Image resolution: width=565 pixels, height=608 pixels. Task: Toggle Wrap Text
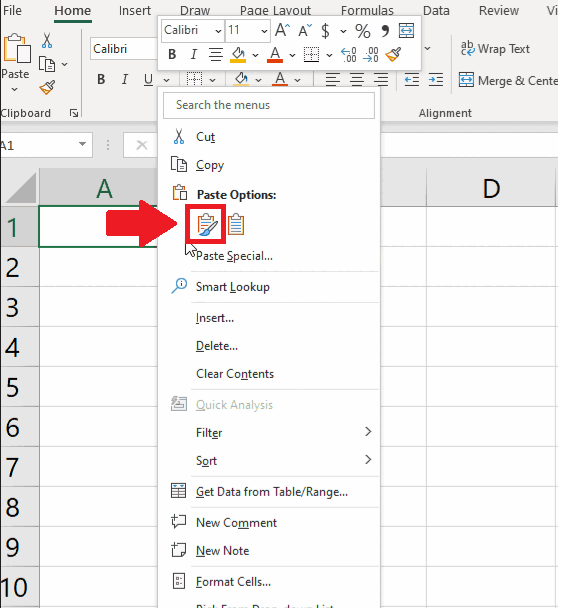[495, 49]
